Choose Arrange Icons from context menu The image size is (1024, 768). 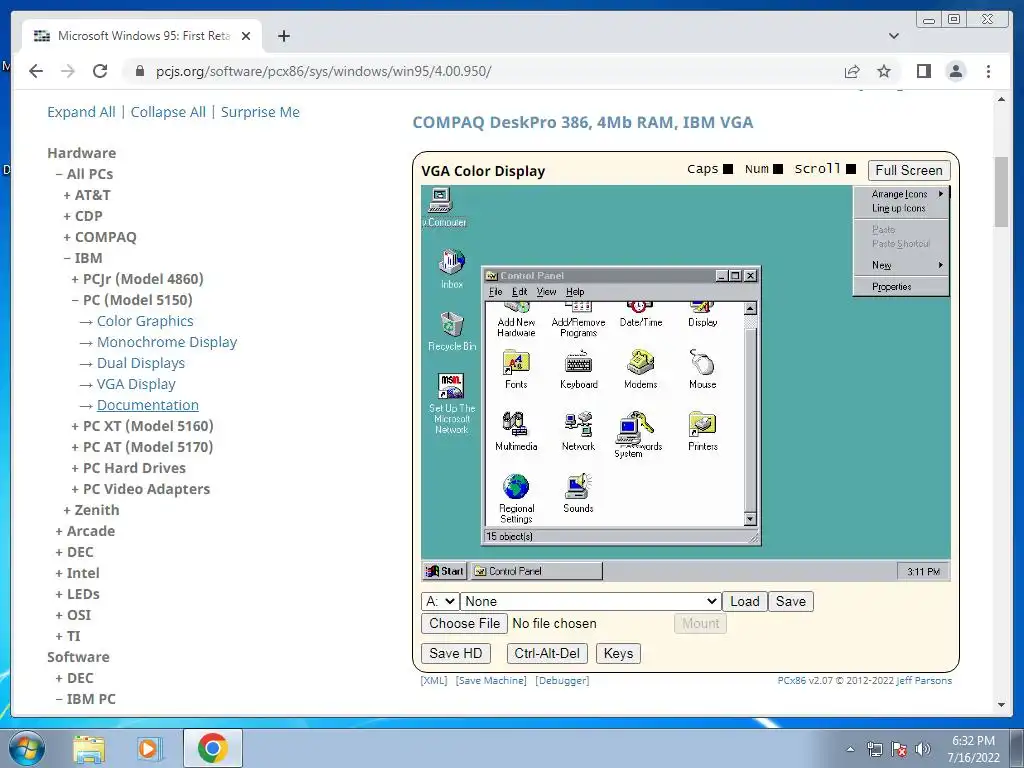pos(901,194)
